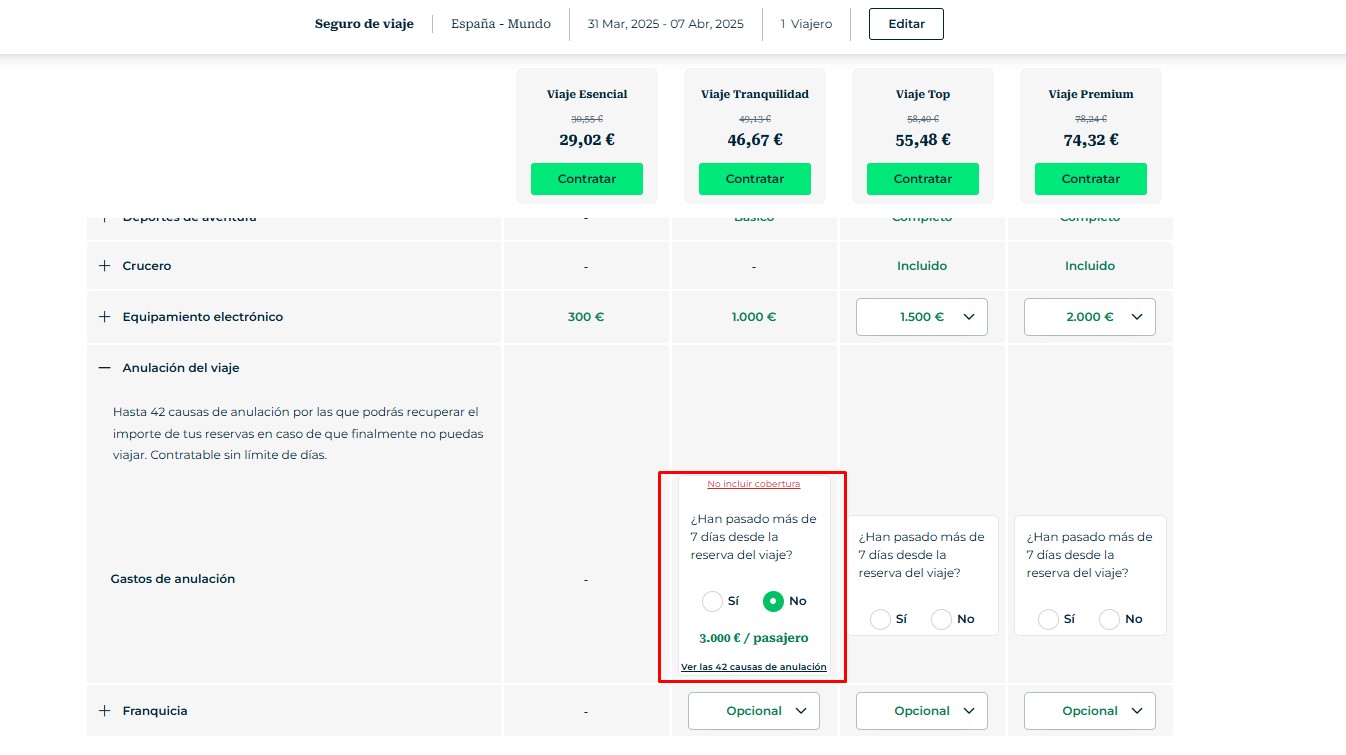Screen dimensions: 1346x755
Task: Contratar the Viaje Top plan
Action: coord(923,179)
